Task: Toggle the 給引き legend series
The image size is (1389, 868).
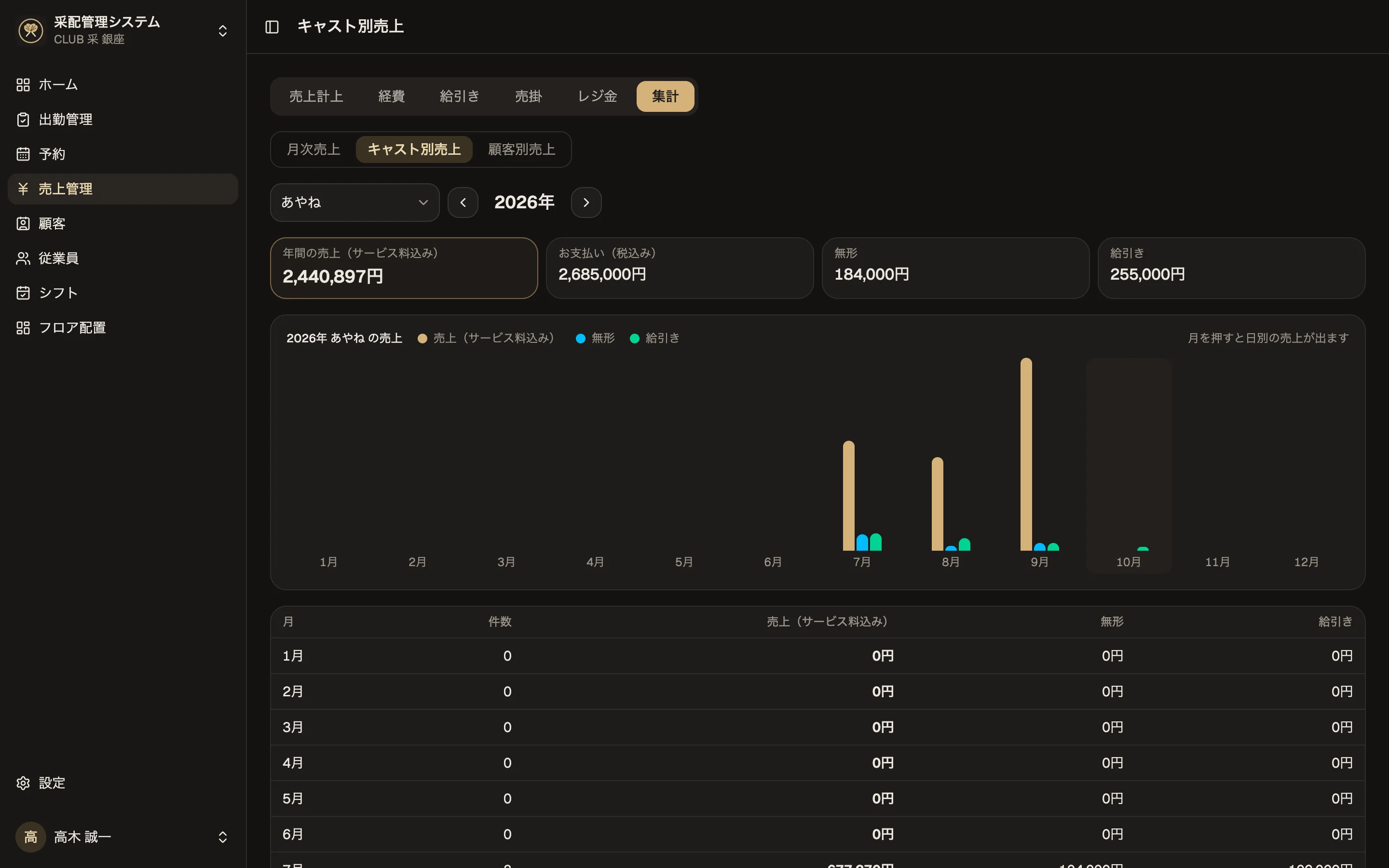Action: (655, 338)
